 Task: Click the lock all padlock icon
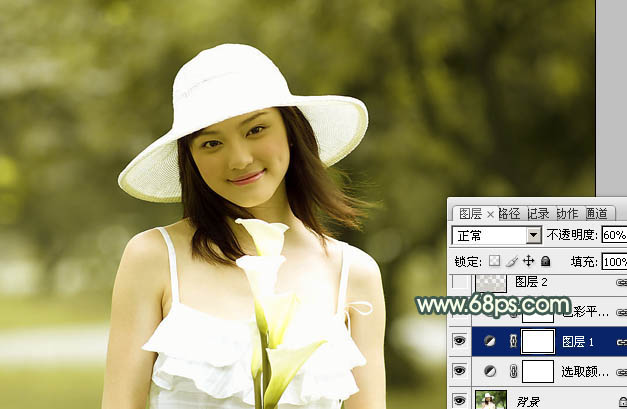[x=545, y=261]
